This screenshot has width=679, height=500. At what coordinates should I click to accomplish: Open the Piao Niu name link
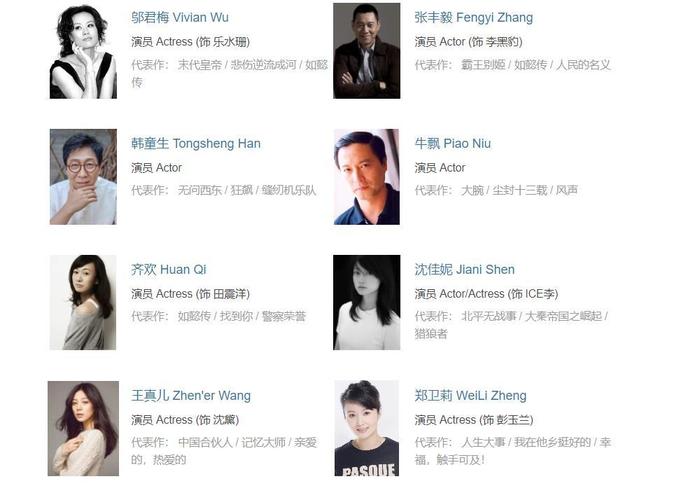point(453,144)
